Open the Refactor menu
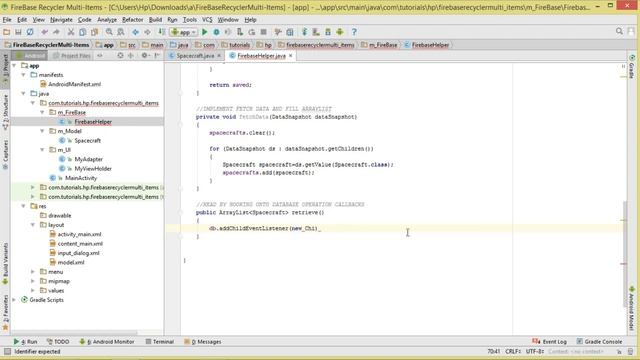Viewport: 640px width, 360px height. point(133,20)
